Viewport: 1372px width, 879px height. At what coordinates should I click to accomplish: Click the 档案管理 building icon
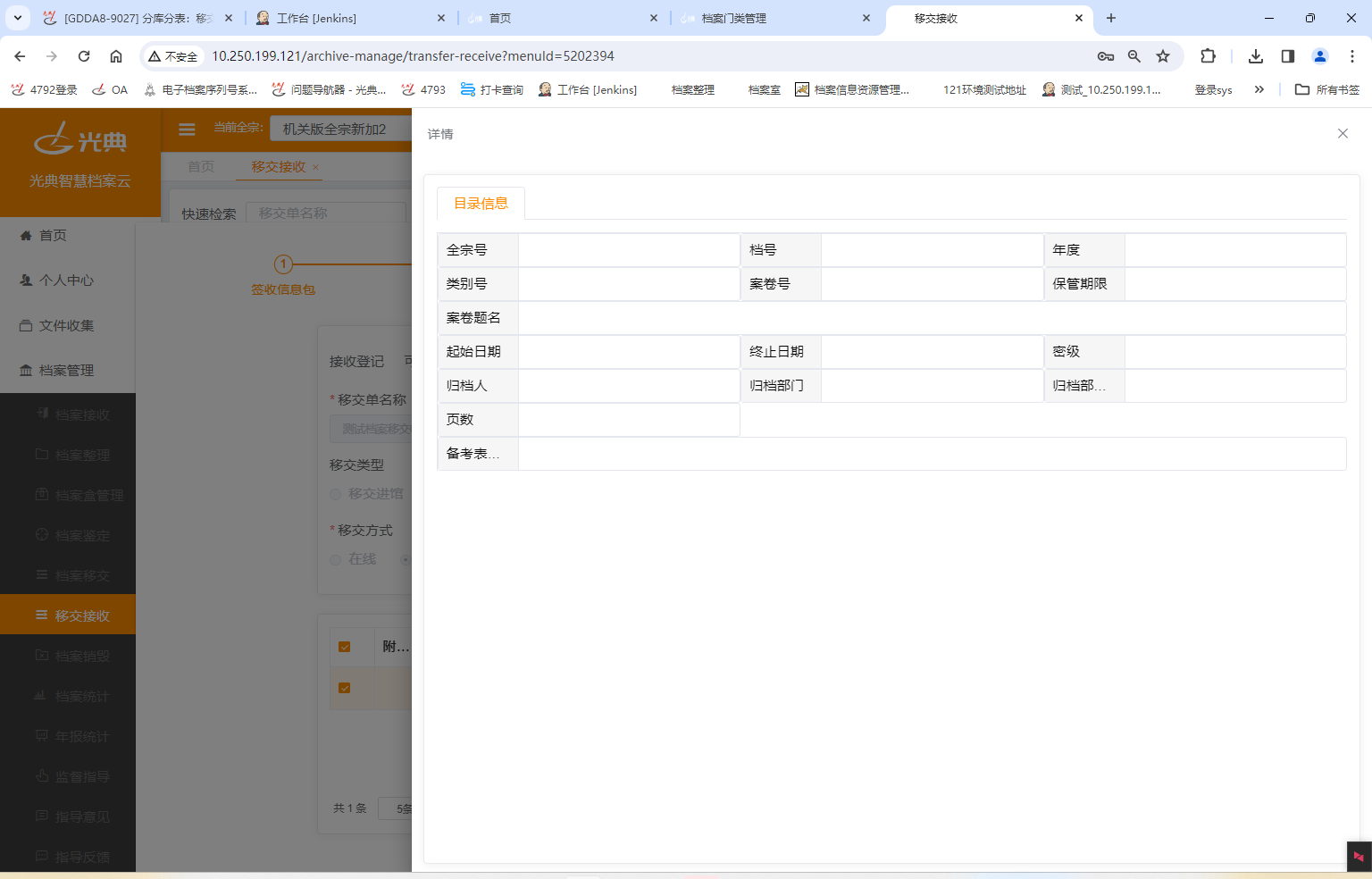click(x=26, y=371)
